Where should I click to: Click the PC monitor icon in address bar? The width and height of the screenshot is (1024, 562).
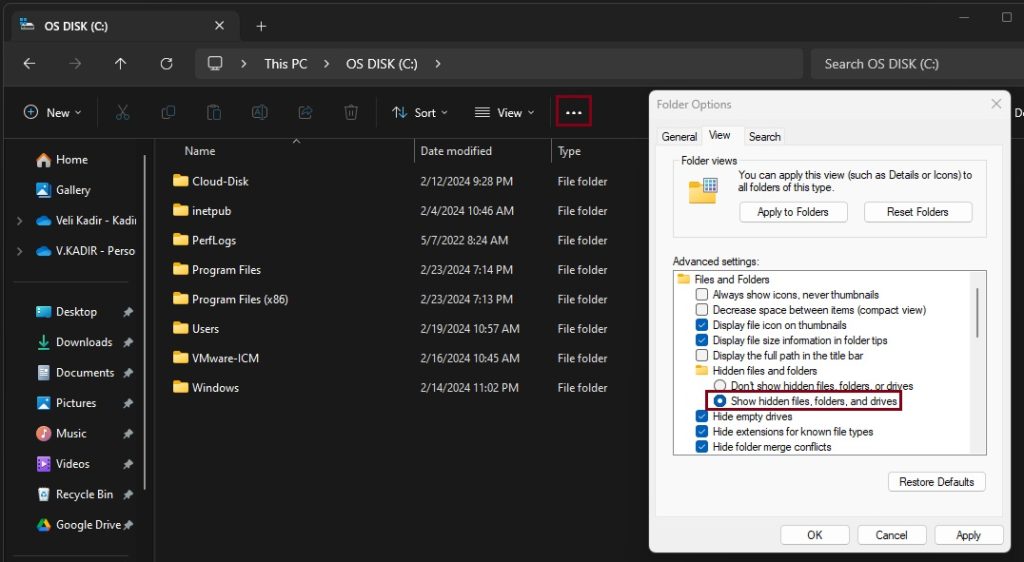(215, 63)
